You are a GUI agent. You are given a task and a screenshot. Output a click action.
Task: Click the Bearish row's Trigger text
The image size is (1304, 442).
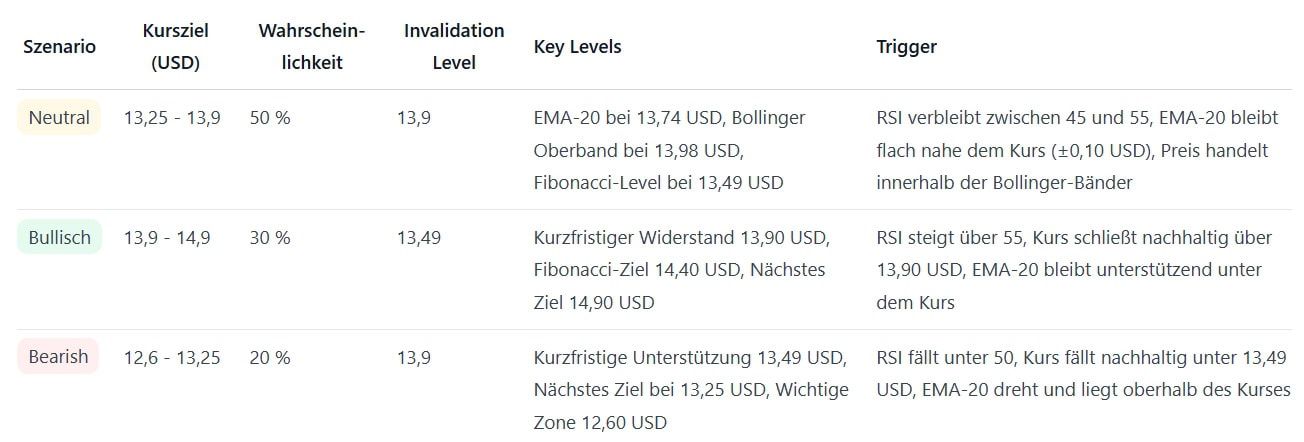pos(1082,373)
